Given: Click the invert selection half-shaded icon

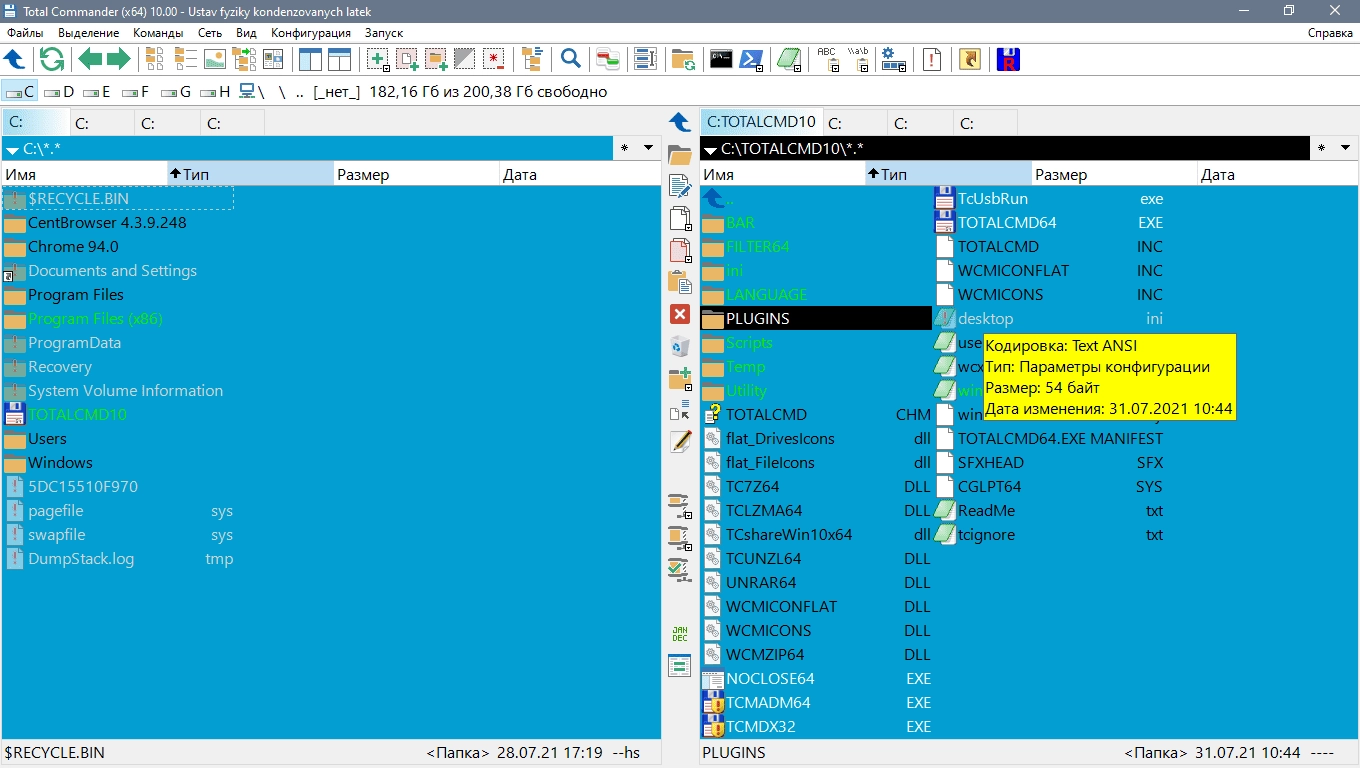Looking at the screenshot, I should point(464,59).
